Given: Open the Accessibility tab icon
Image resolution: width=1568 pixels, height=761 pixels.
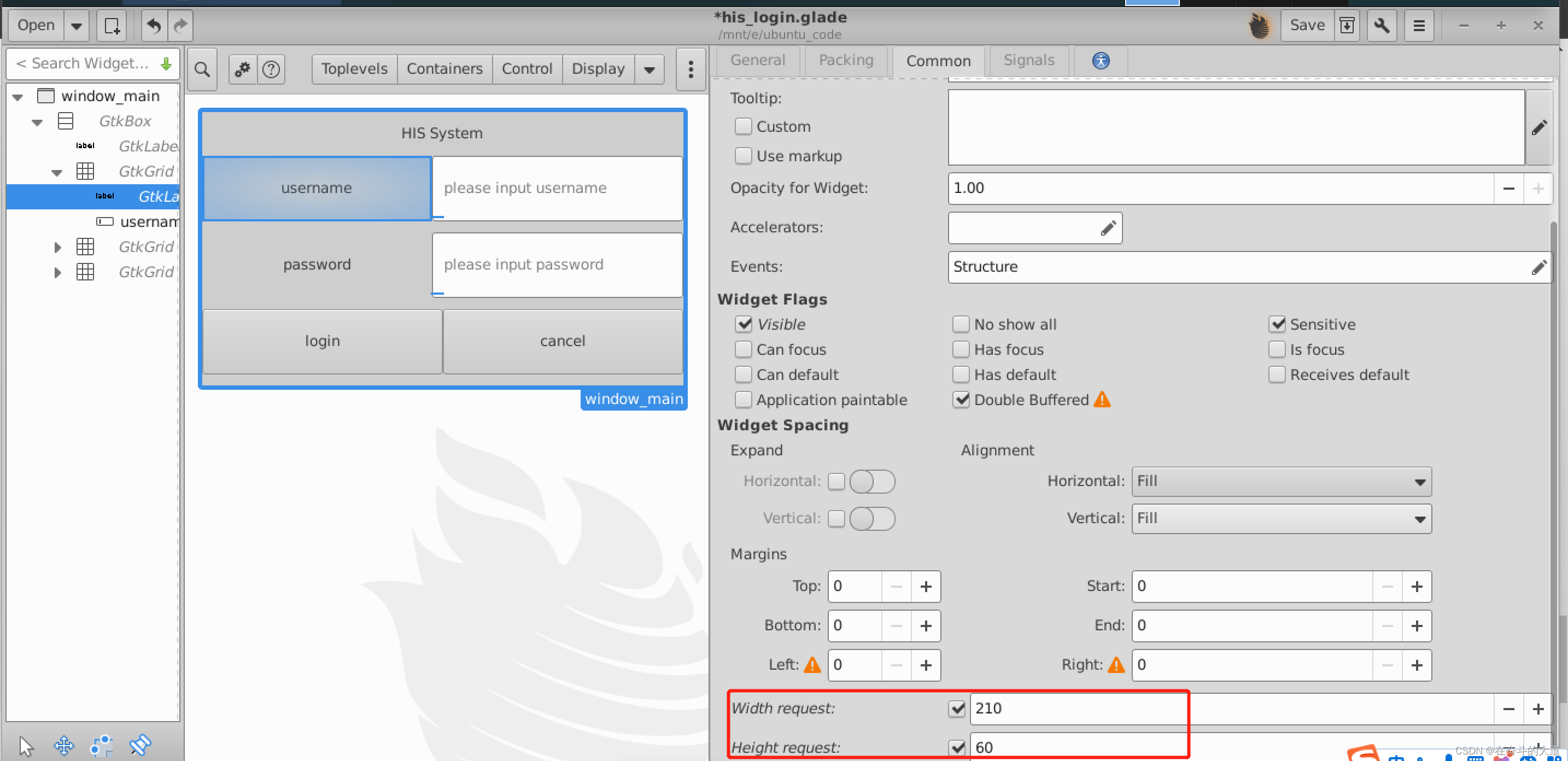Looking at the screenshot, I should tap(1100, 60).
